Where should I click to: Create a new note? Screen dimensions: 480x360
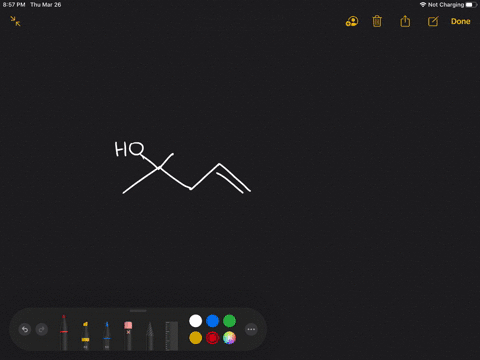point(433,21)
